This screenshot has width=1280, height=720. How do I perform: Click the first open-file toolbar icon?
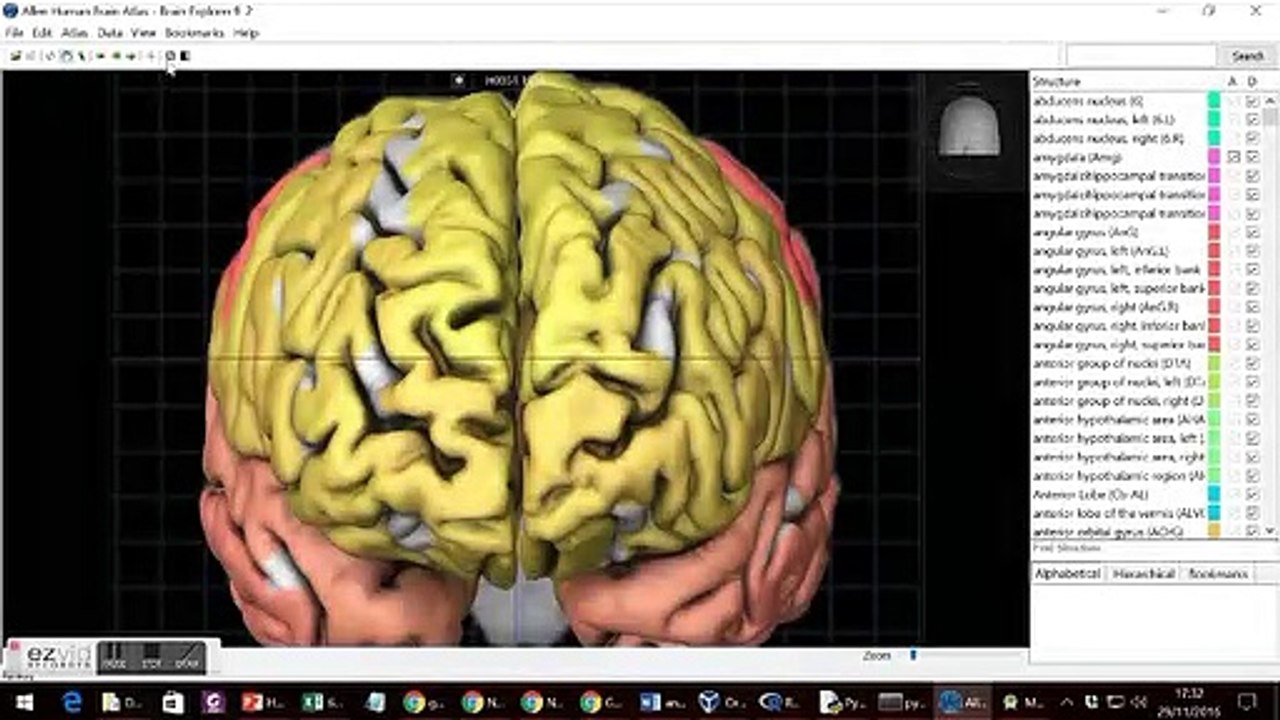click(x=15, y=56)
